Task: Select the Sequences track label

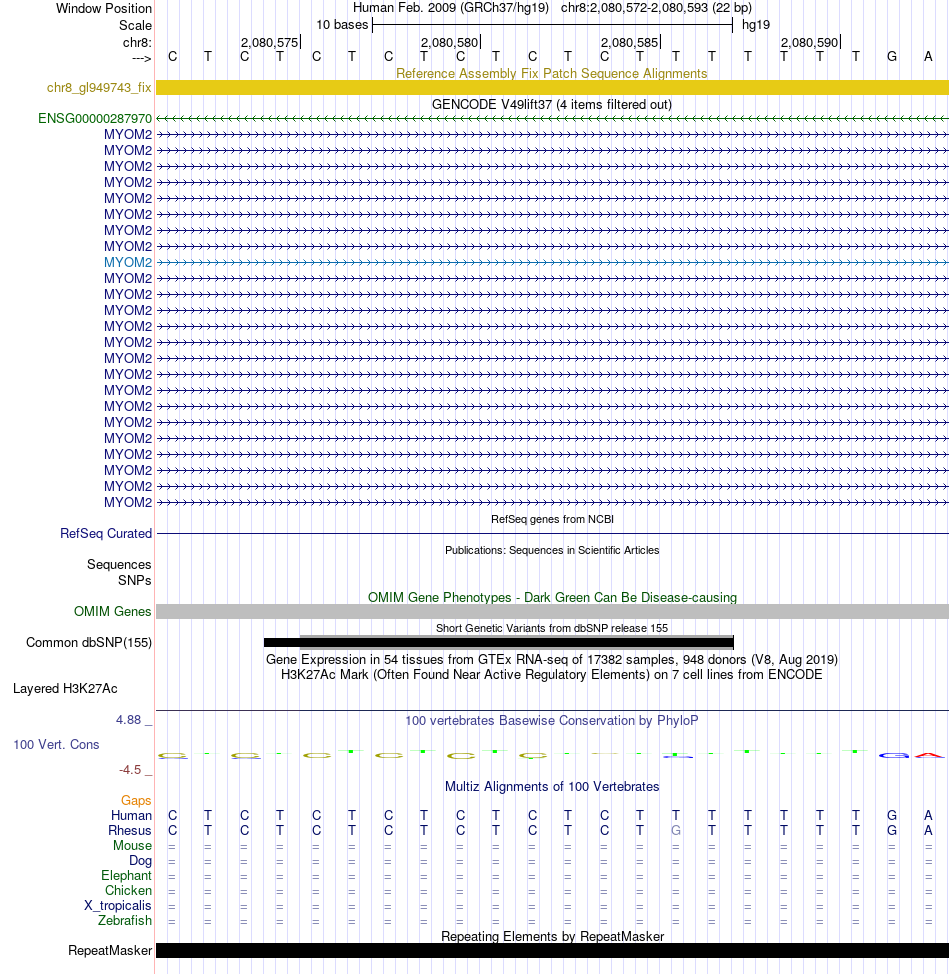Action: tap(119, 565)
